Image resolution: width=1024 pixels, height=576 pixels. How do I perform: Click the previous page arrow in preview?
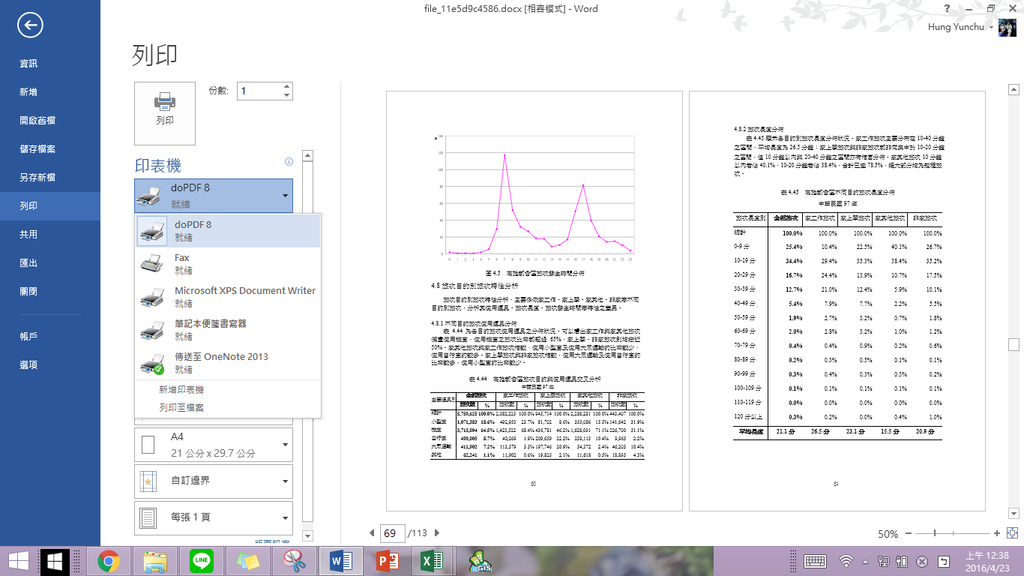372,533
